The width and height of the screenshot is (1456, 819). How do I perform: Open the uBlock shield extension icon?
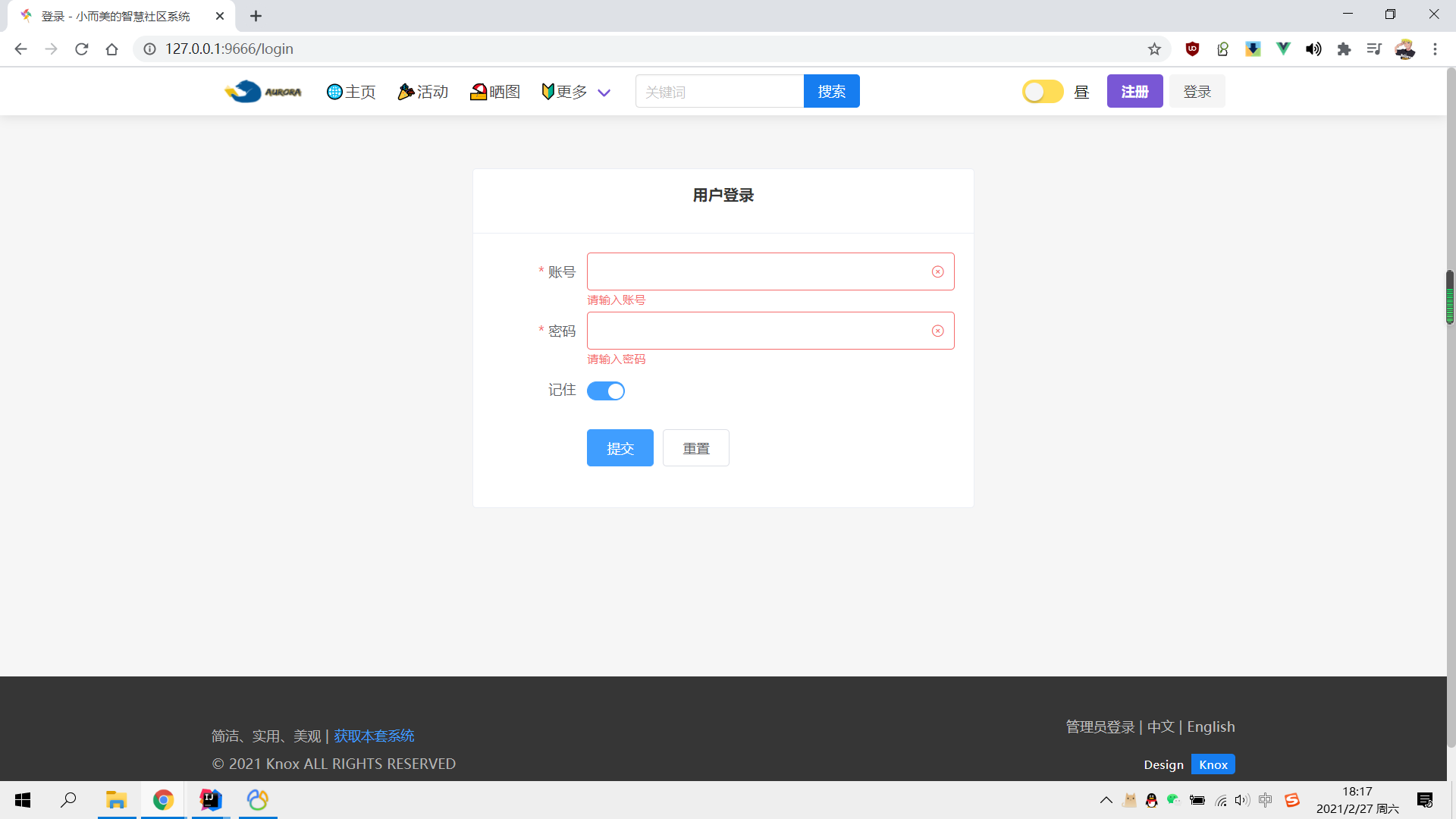1192,49
